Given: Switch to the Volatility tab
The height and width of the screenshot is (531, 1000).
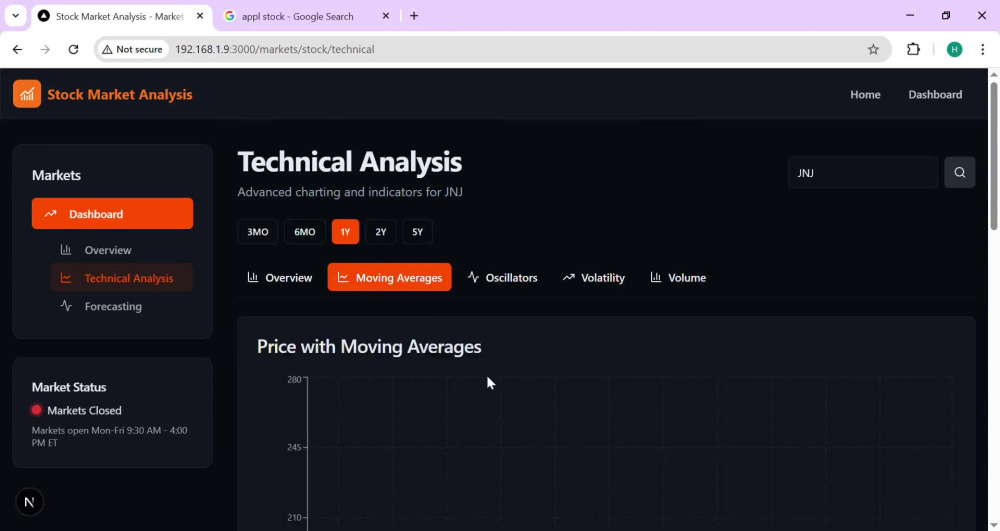Looking at the screenshot, I should (594, 277).
